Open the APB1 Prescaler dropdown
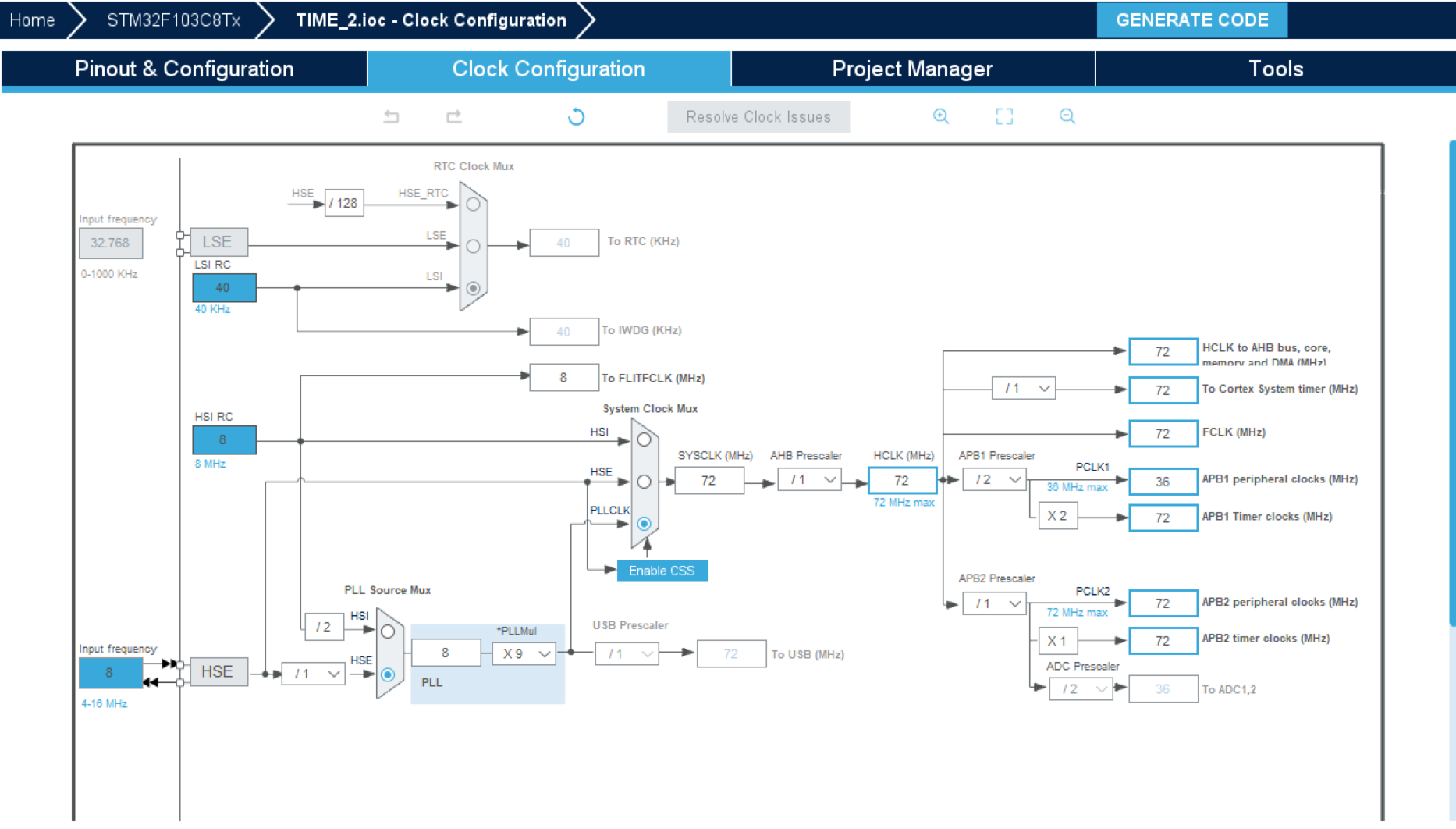This screenshot has height=829, width=1456. pos(995,480)
